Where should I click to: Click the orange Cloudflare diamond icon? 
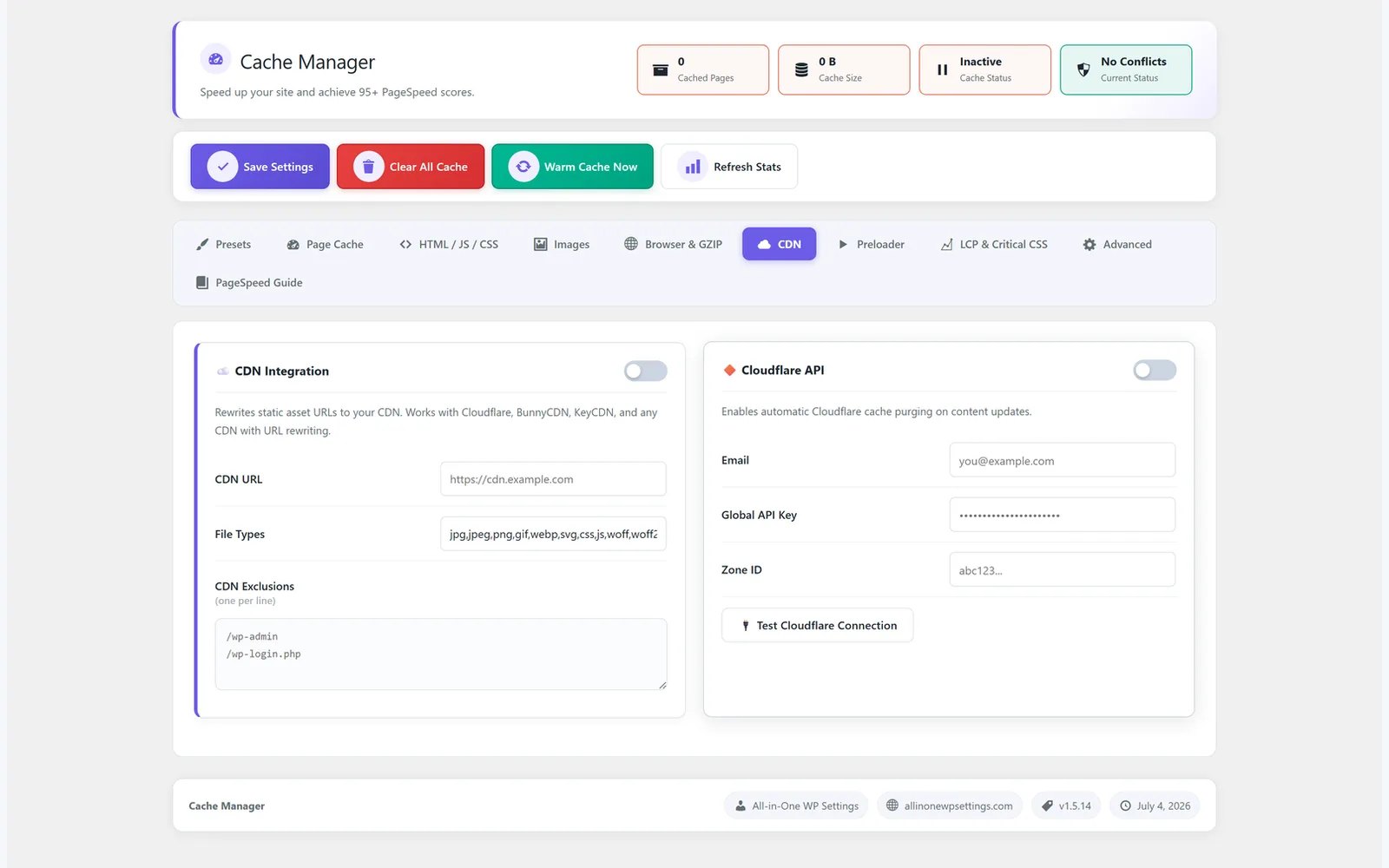point(729,371)
